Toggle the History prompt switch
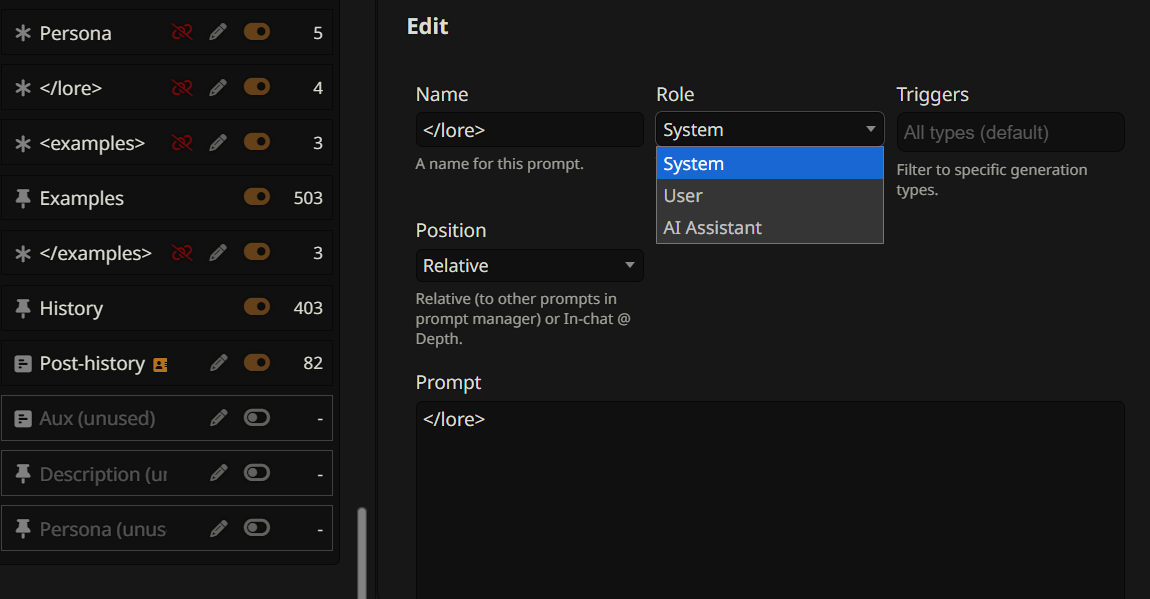This screenshot has width=1150, height=599. coord(257,307)
